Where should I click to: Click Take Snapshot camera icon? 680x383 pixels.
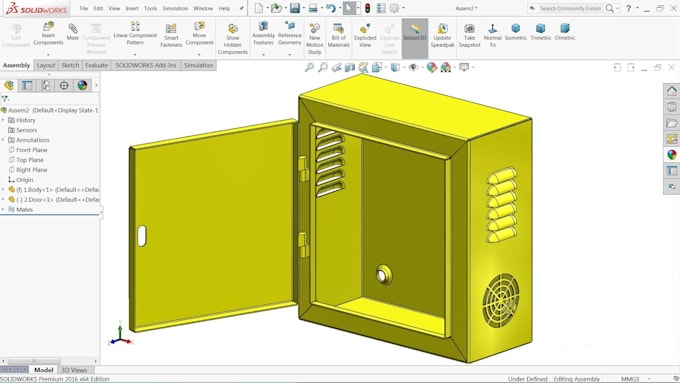(469, 35)
